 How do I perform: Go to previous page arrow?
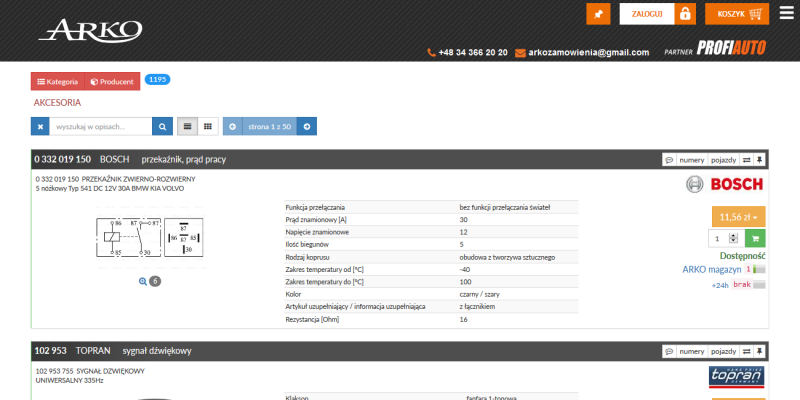[232, 127]
